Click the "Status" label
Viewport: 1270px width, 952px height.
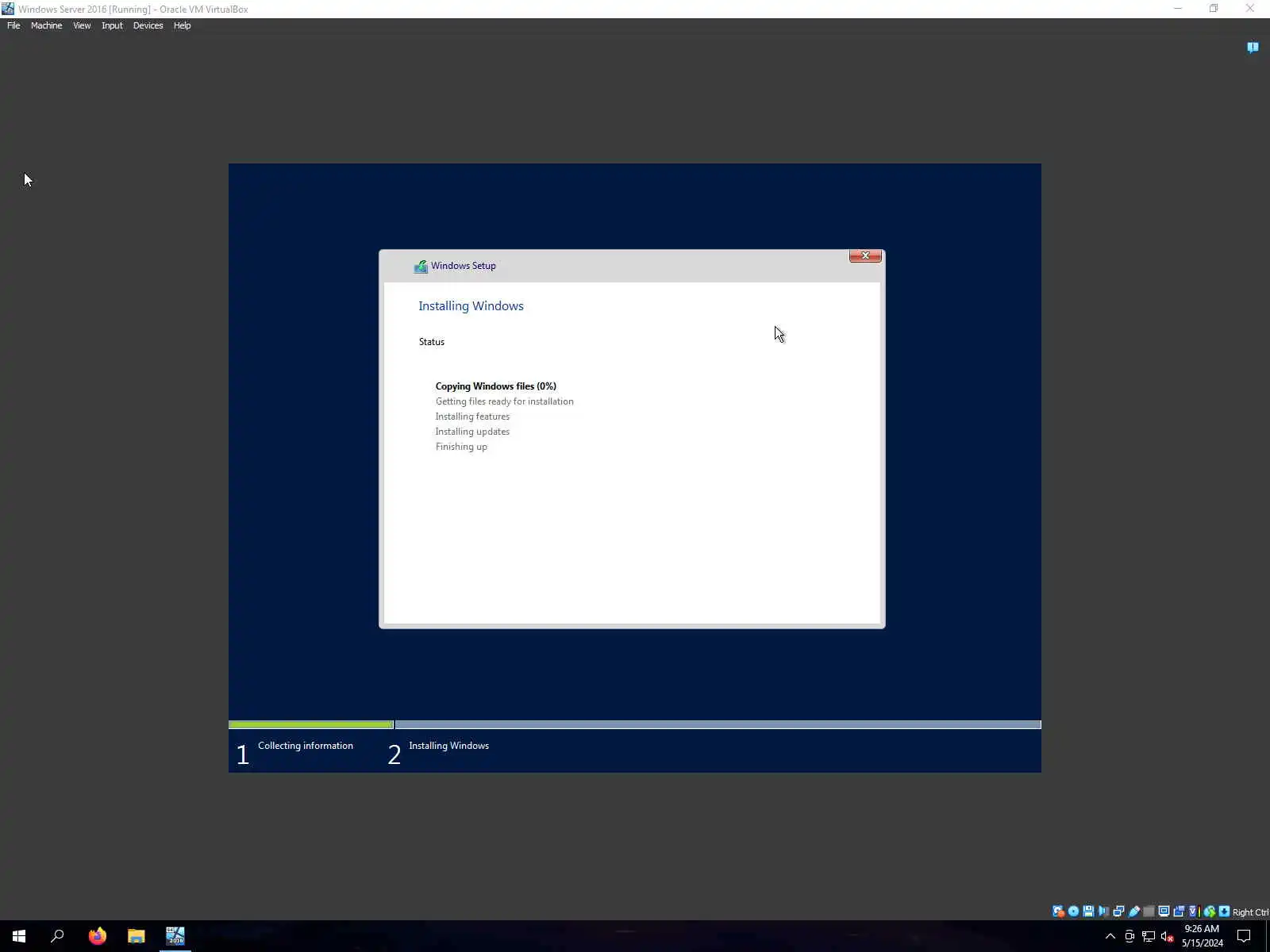(x=432, y=342)
